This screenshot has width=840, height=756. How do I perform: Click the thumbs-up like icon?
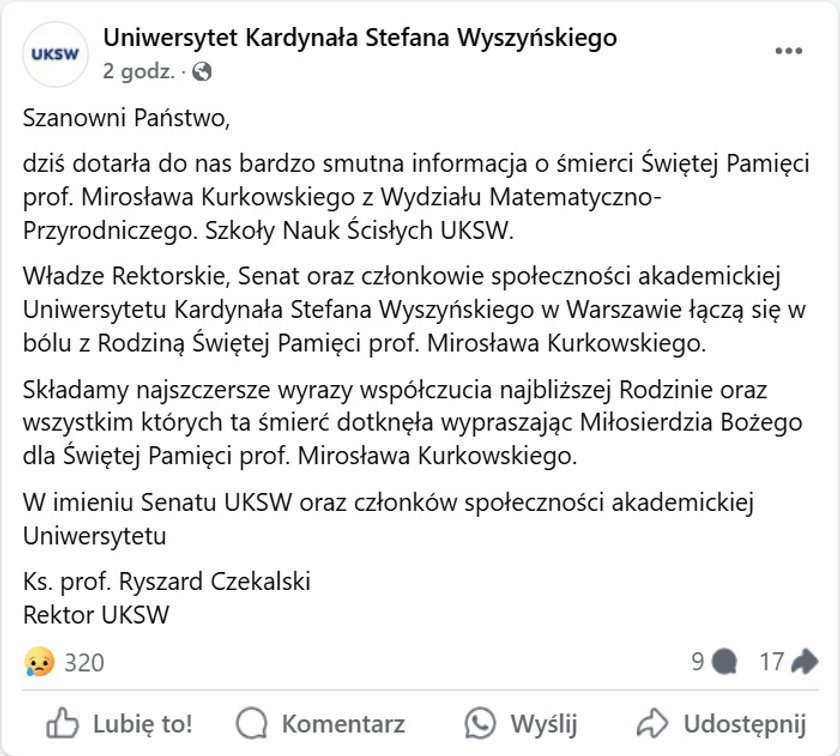(62, 724)
